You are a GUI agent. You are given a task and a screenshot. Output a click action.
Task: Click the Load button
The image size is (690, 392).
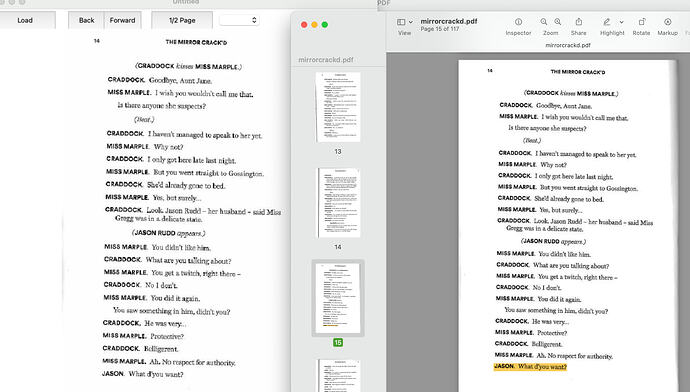(25, 20)
